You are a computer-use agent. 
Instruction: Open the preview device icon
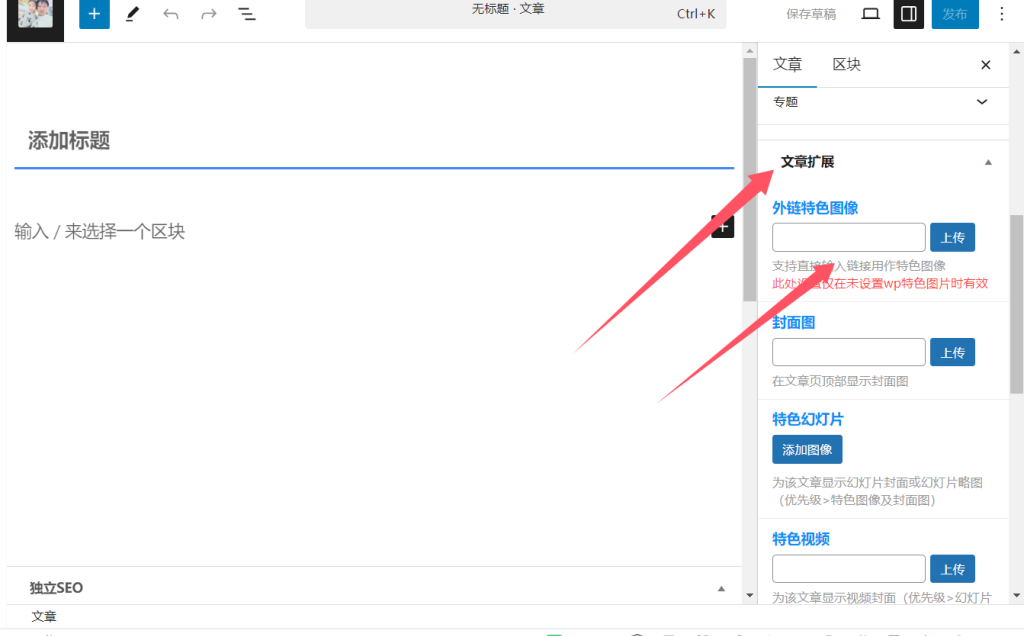(871, 14)
